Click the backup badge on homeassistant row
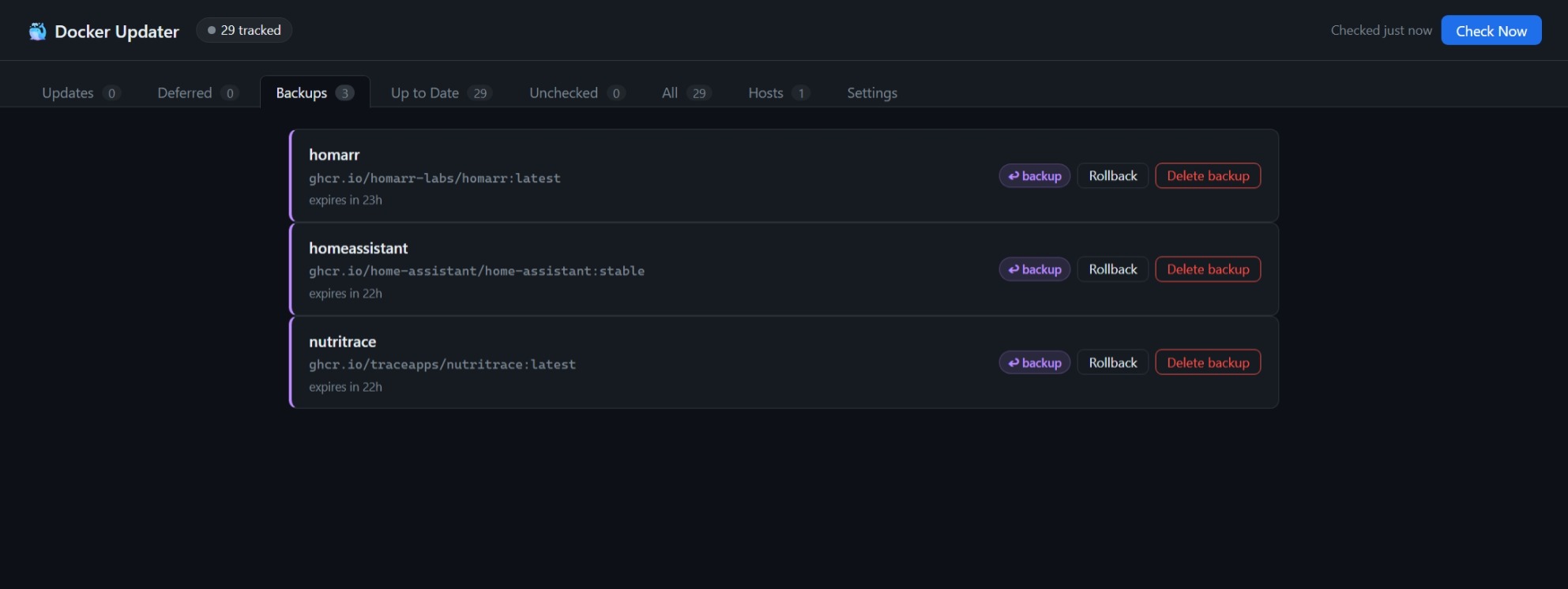This screenshot has width=1568, height=589. pos(1034,269)
